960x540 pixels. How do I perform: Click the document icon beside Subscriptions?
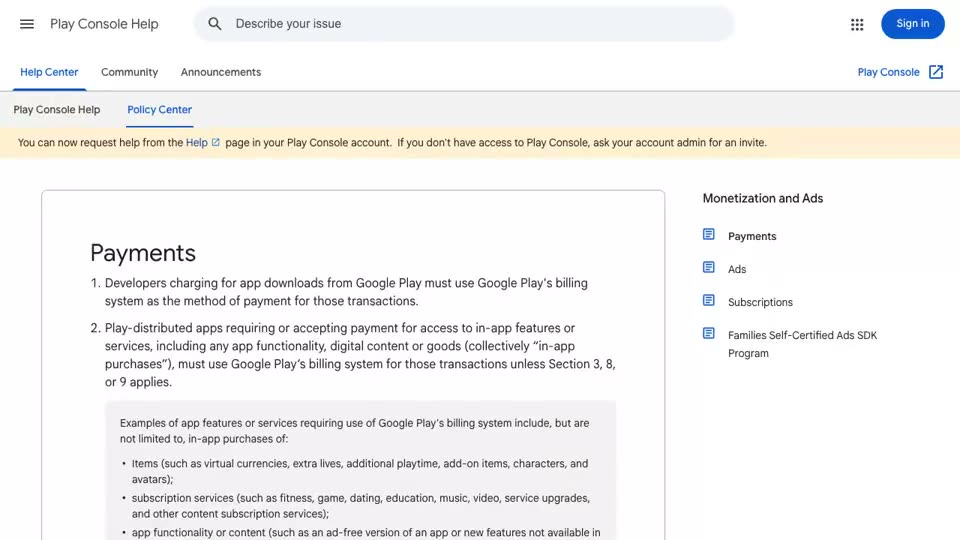[708, 301]
